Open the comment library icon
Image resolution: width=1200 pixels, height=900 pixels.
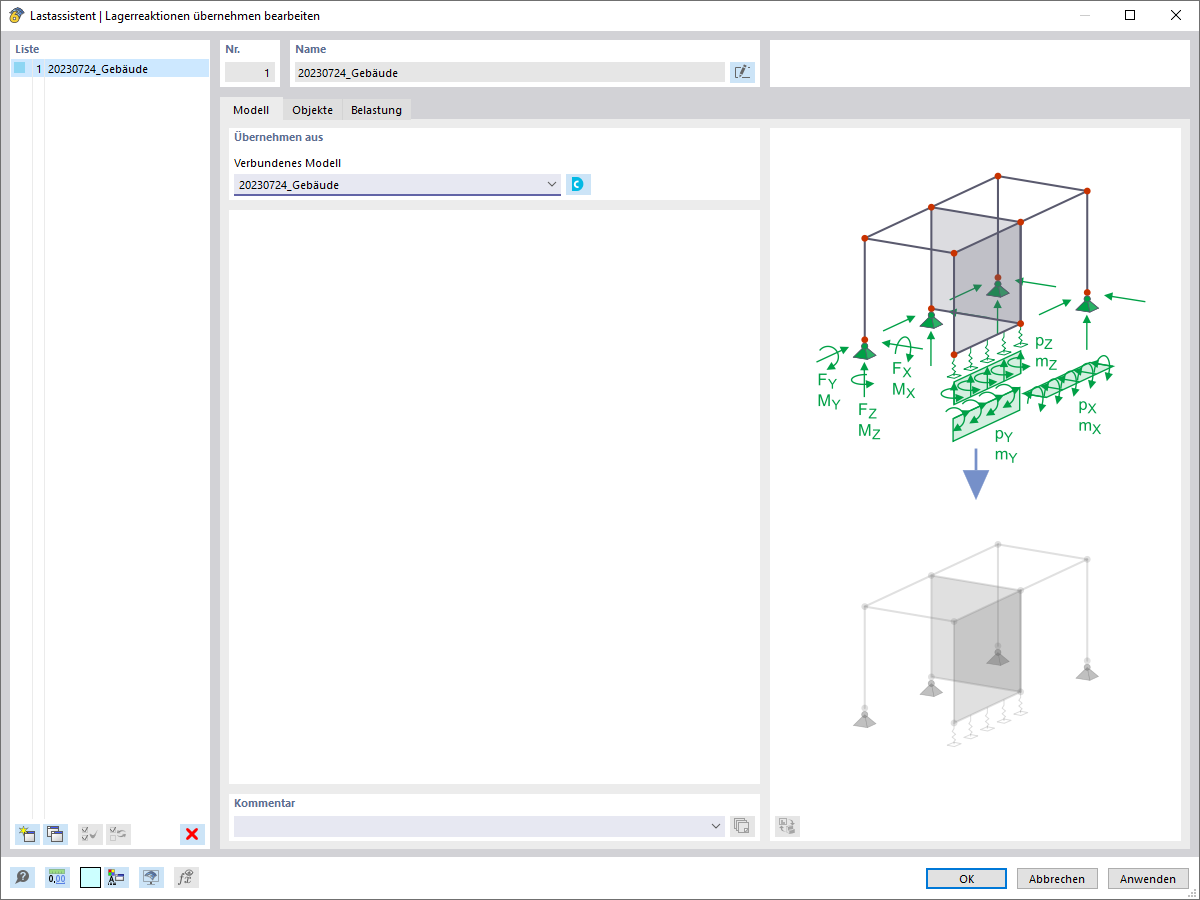tap(742, 826)
